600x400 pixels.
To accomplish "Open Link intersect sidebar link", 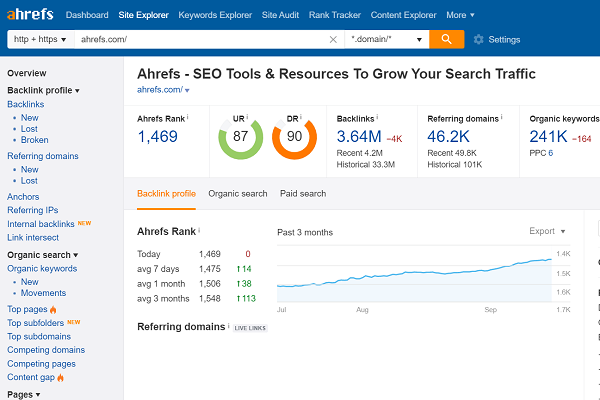I will (33, 237).
